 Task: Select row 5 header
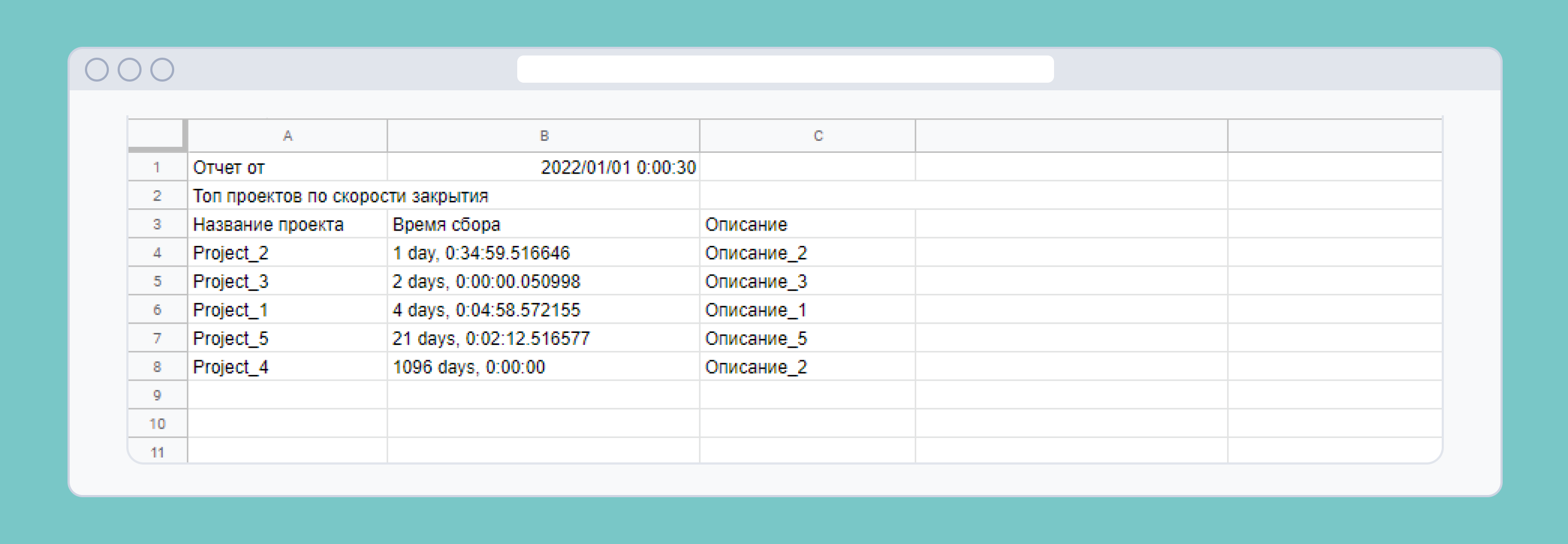tap(157, 281)
